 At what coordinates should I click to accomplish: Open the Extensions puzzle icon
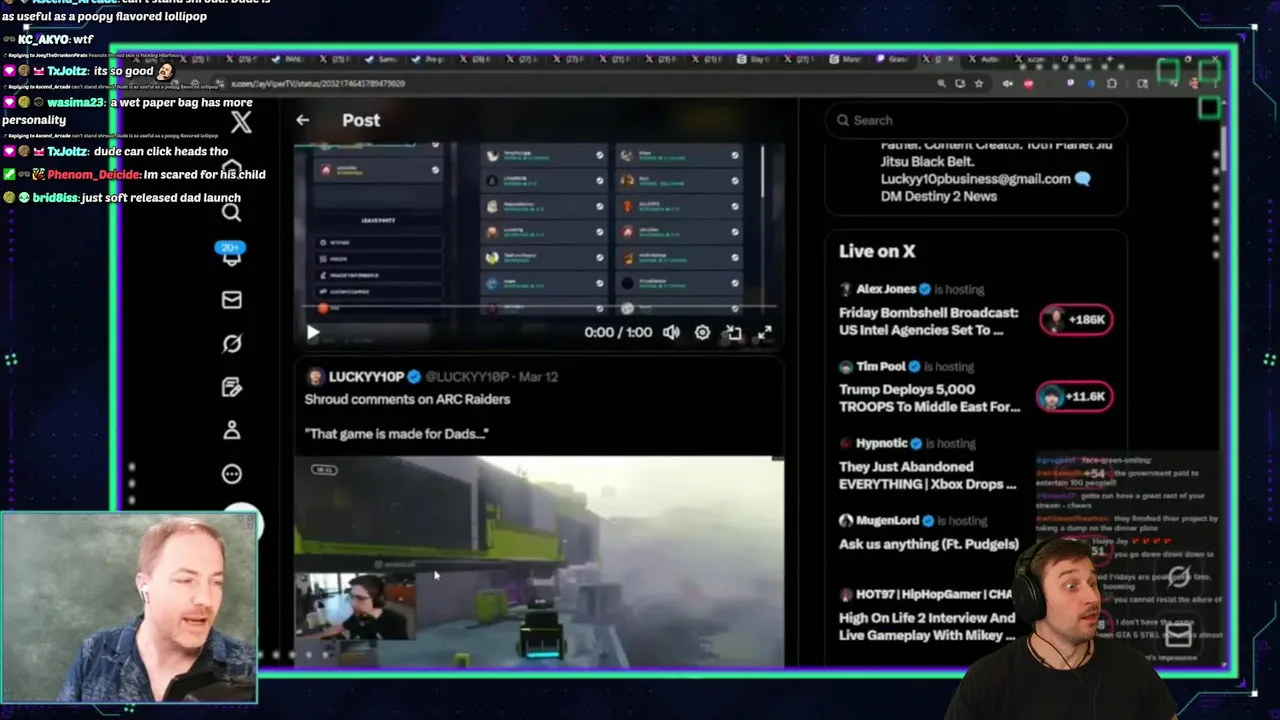click(1112, 83)
